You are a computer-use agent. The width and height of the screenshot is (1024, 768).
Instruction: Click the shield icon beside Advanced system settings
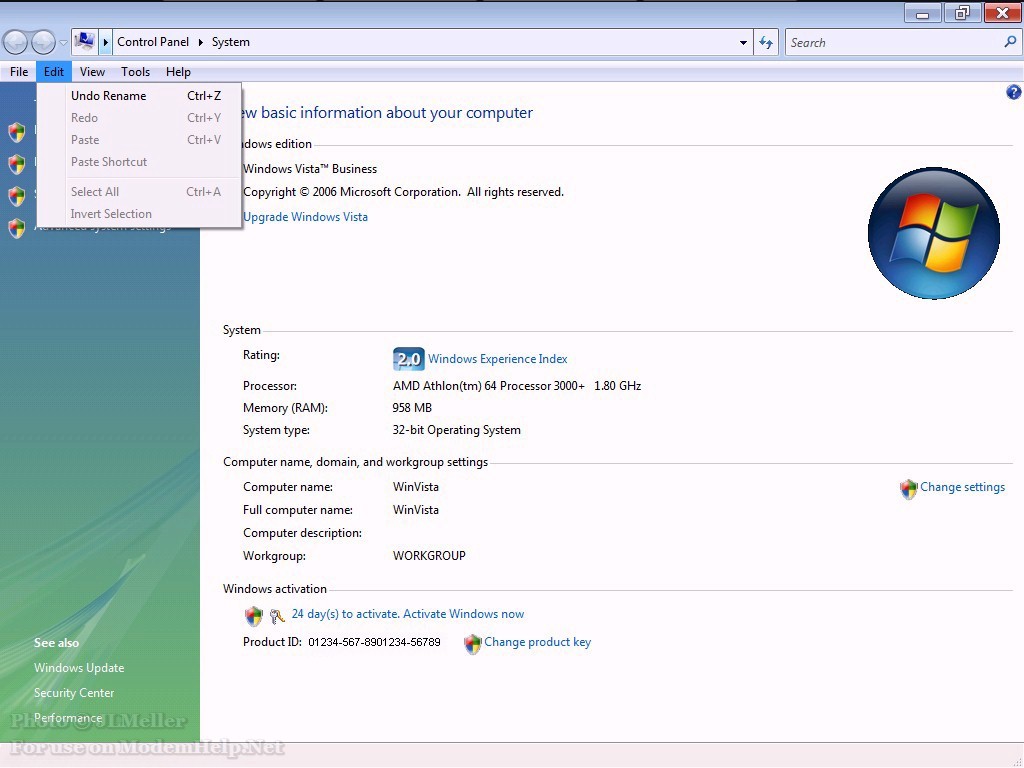coord(17,228)
